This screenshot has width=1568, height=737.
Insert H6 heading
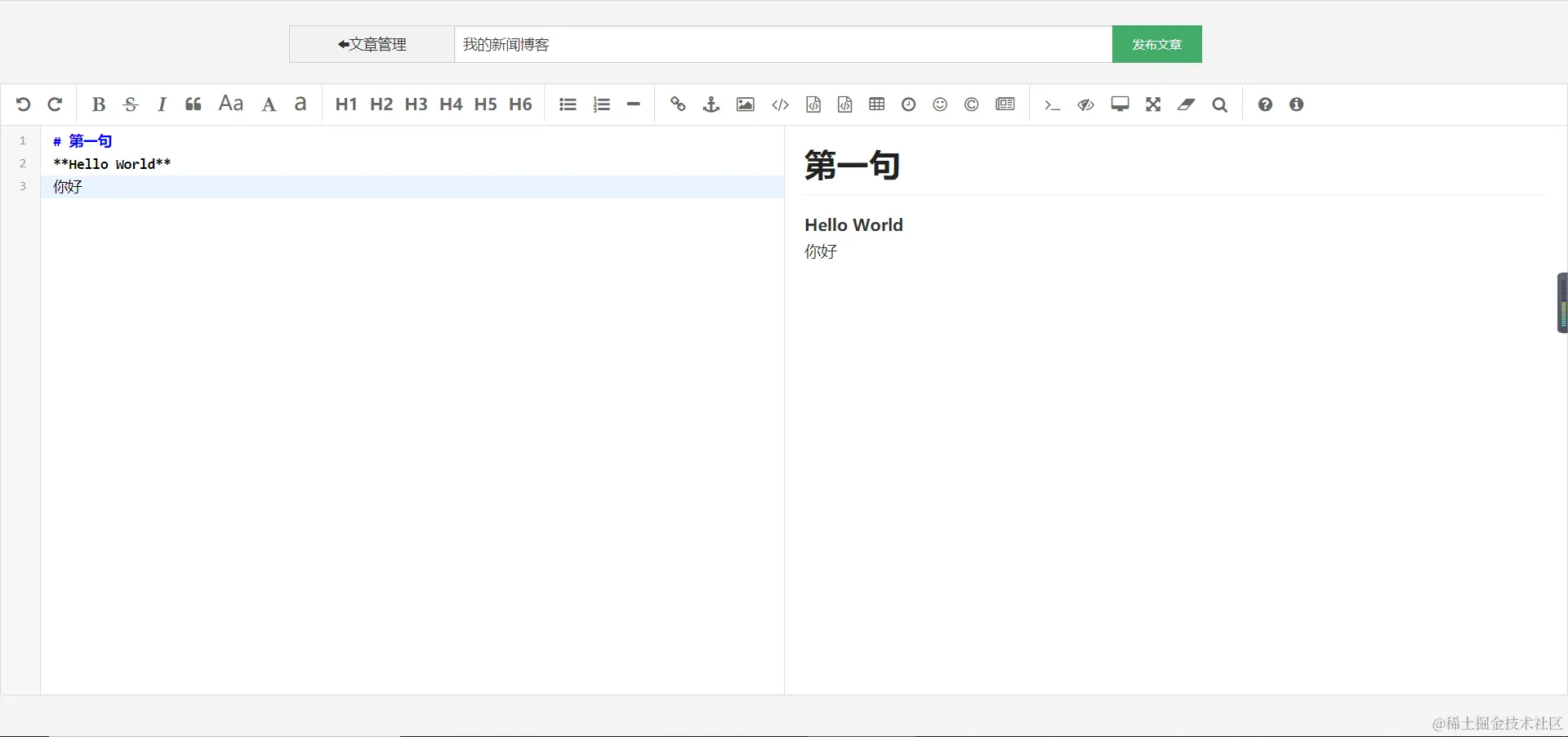(x=520, y=104)
